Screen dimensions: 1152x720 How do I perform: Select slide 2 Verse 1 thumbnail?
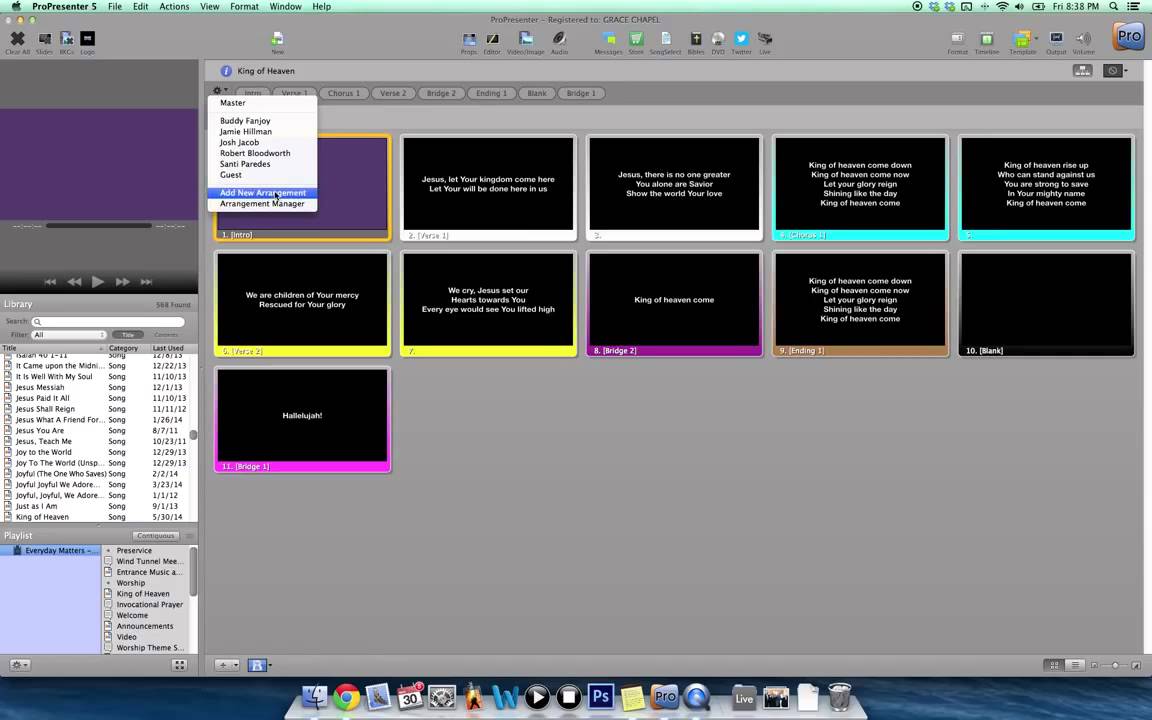[489, 187]
